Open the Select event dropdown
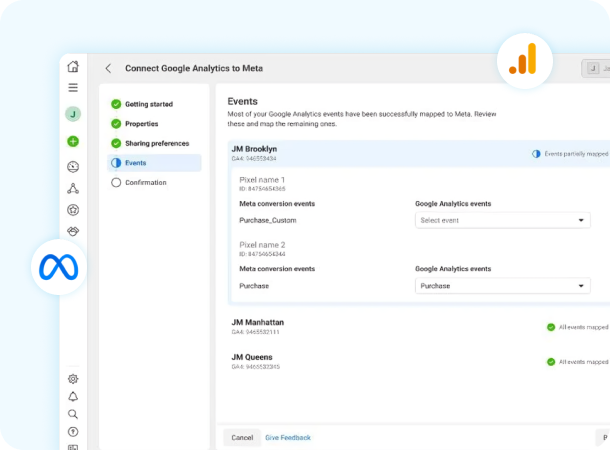 pyautogui.click(x=502, y=220)
